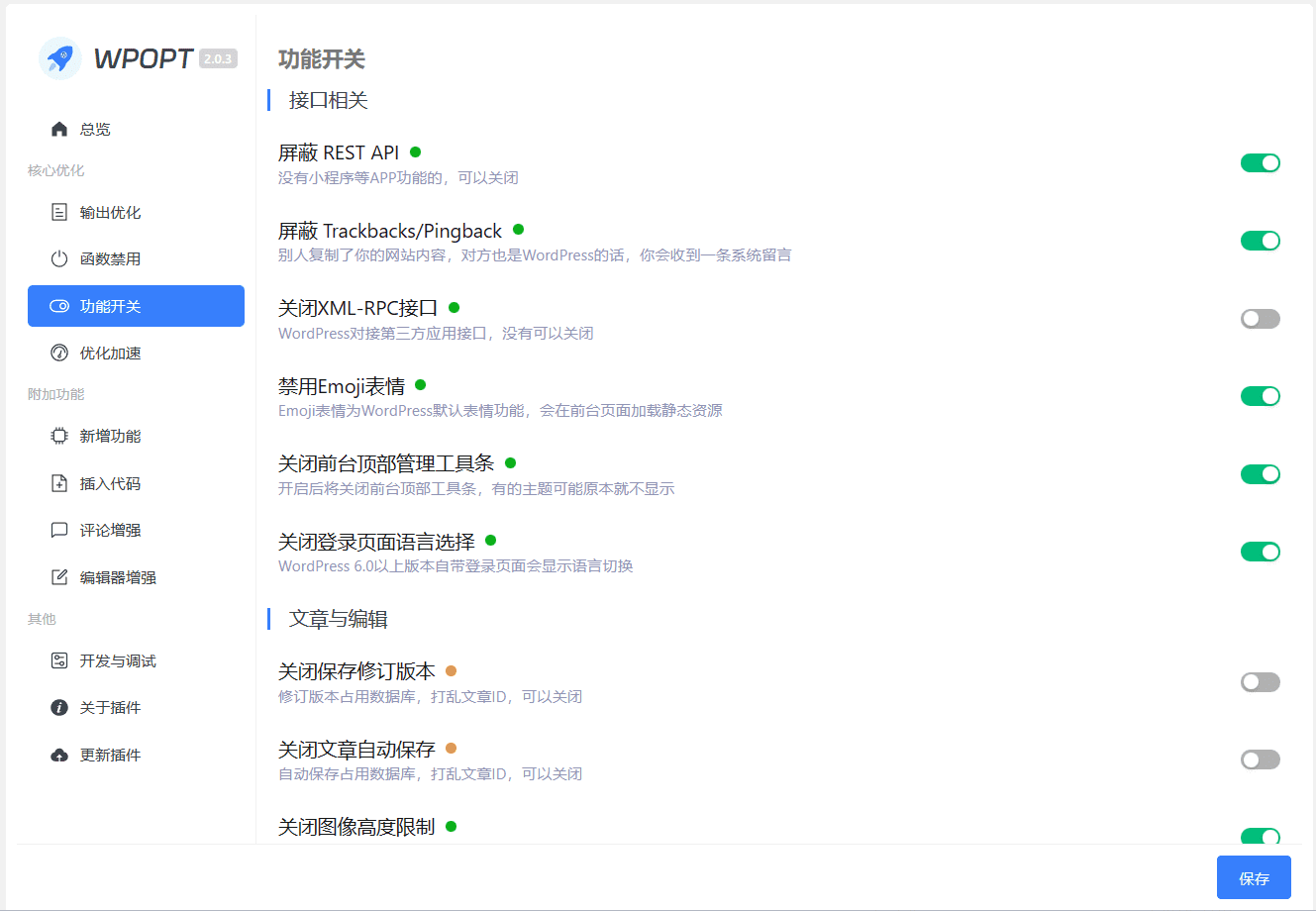Select the home icon beside 总览
Viewport: 1316px width, 911px height.
tap(59, 128)
